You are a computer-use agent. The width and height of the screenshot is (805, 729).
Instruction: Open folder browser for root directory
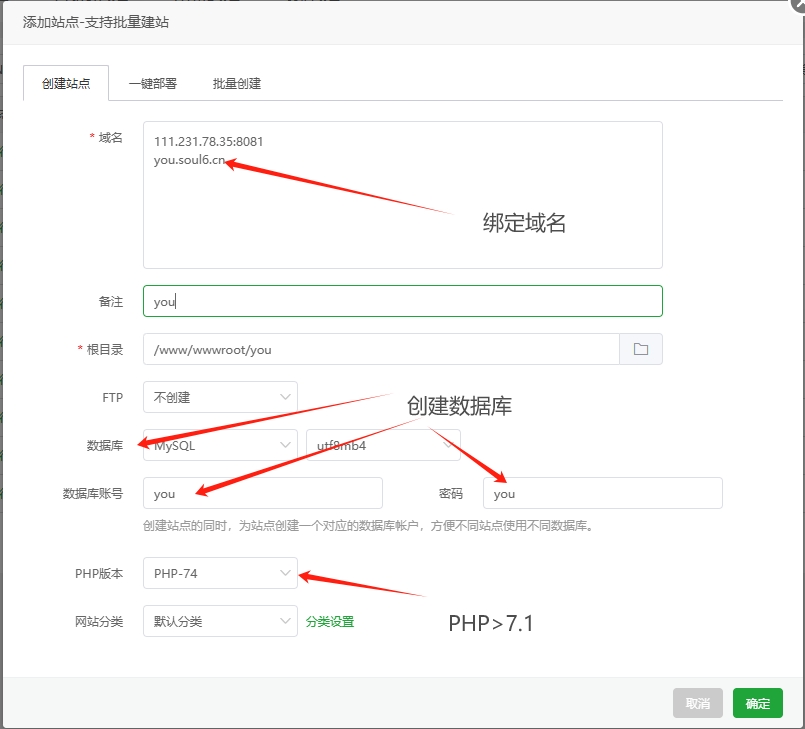(641, 349)
